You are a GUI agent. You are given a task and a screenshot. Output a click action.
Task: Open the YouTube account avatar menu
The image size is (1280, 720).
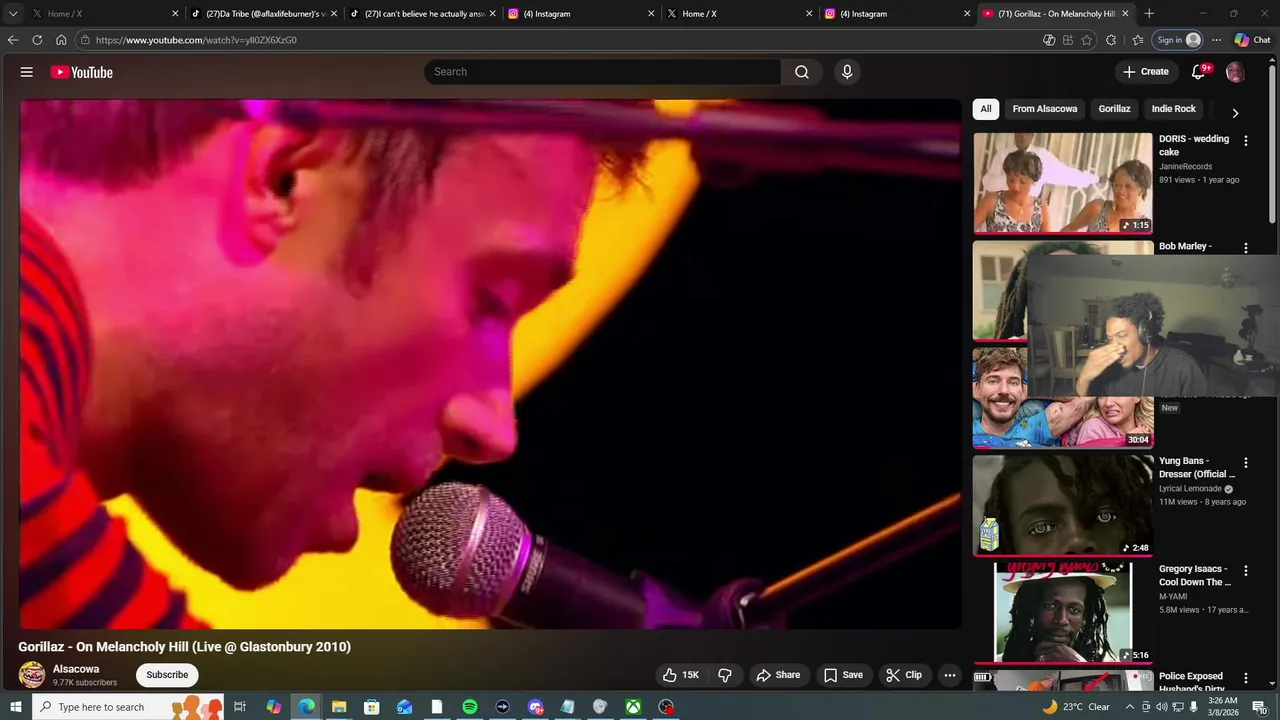coord(1236,72)
